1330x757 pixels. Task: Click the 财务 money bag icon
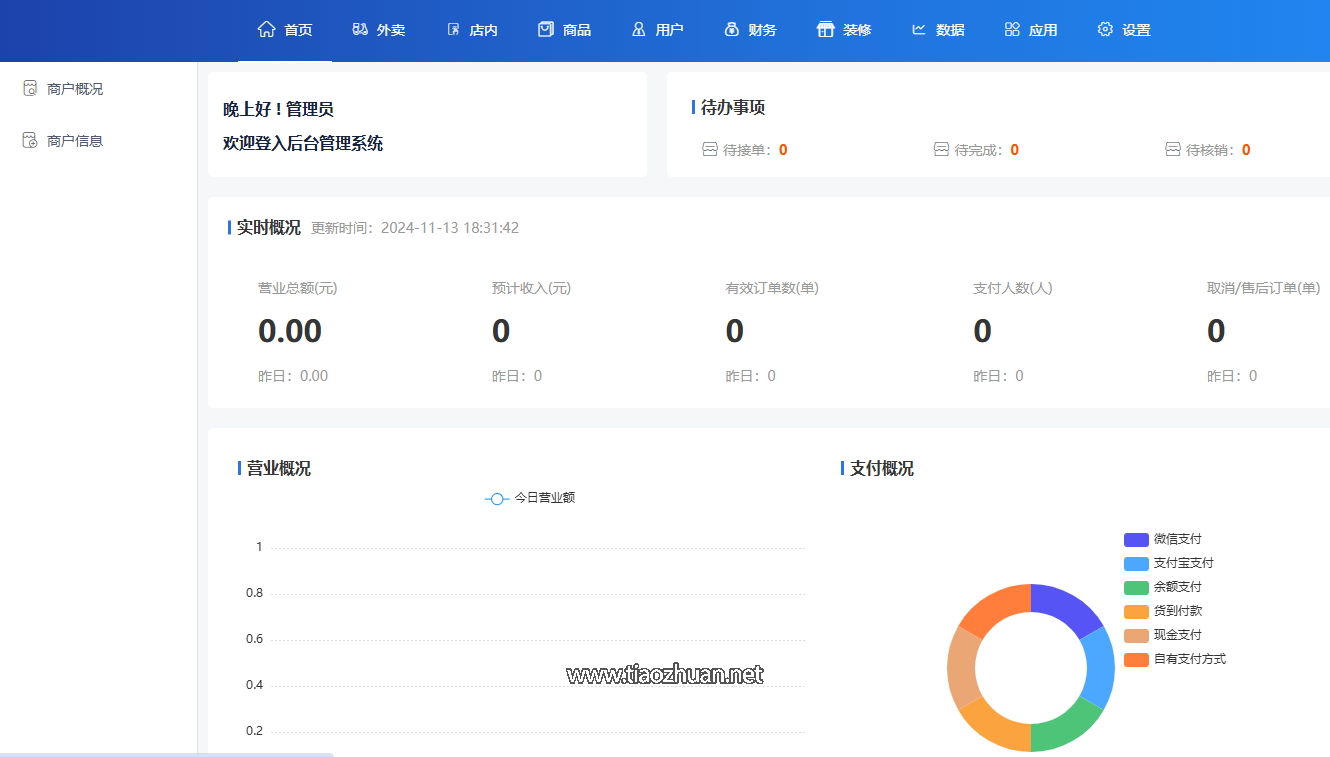[x=731, y=29]
